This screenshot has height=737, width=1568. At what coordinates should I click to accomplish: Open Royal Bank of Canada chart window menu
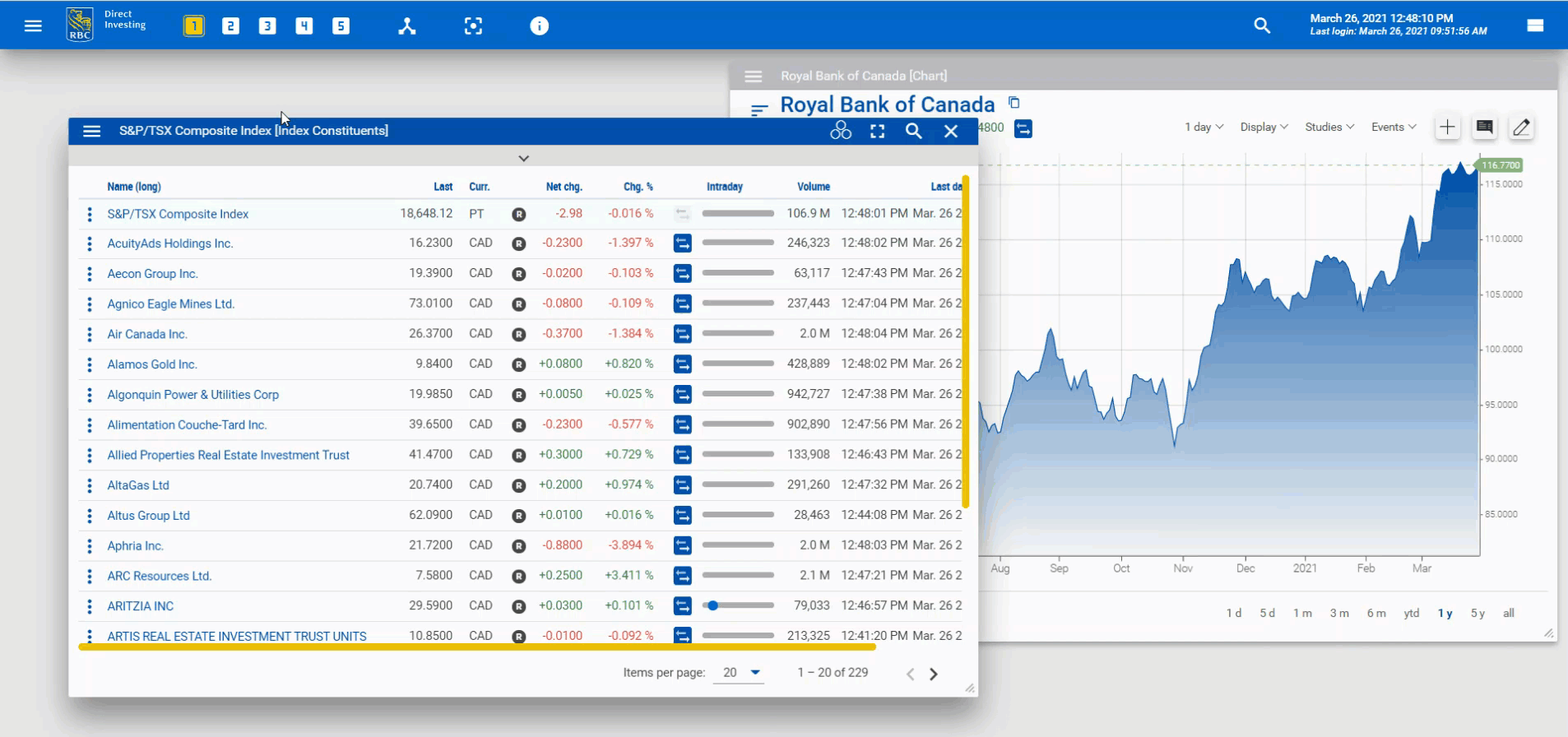tap(753, 76)
